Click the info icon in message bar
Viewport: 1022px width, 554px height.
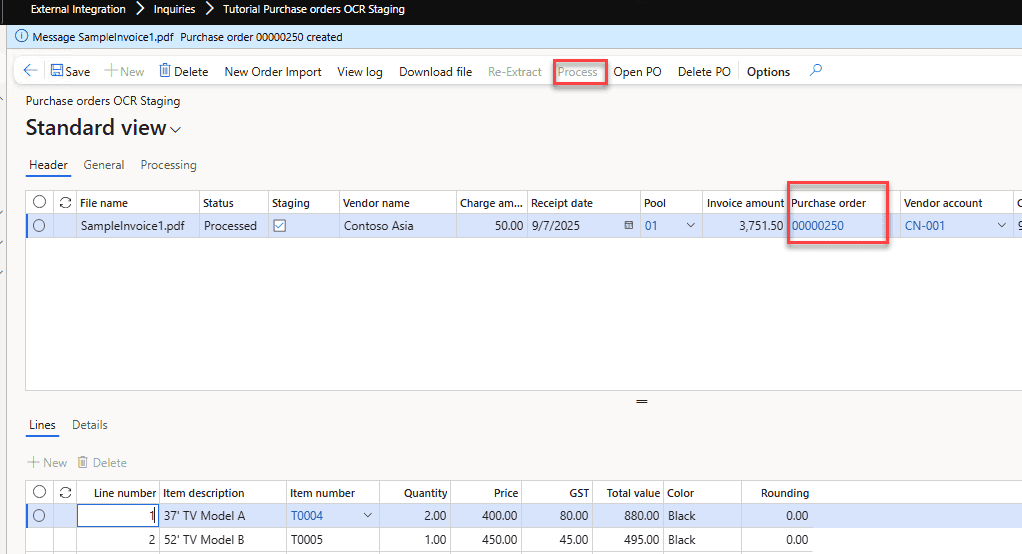tap(22, 37)
